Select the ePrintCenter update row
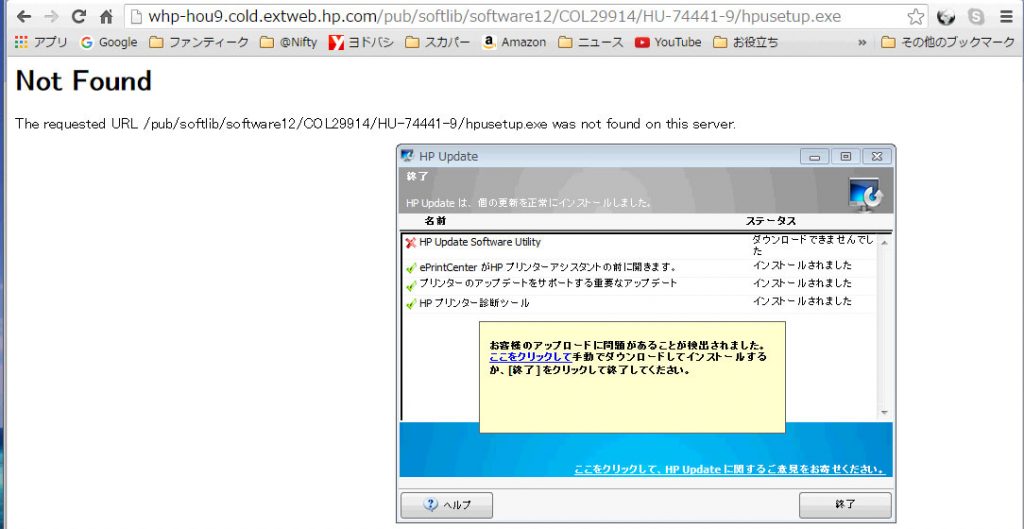Screen dimensions: 1024x529 pyautogui.click(x=640, y=267)
